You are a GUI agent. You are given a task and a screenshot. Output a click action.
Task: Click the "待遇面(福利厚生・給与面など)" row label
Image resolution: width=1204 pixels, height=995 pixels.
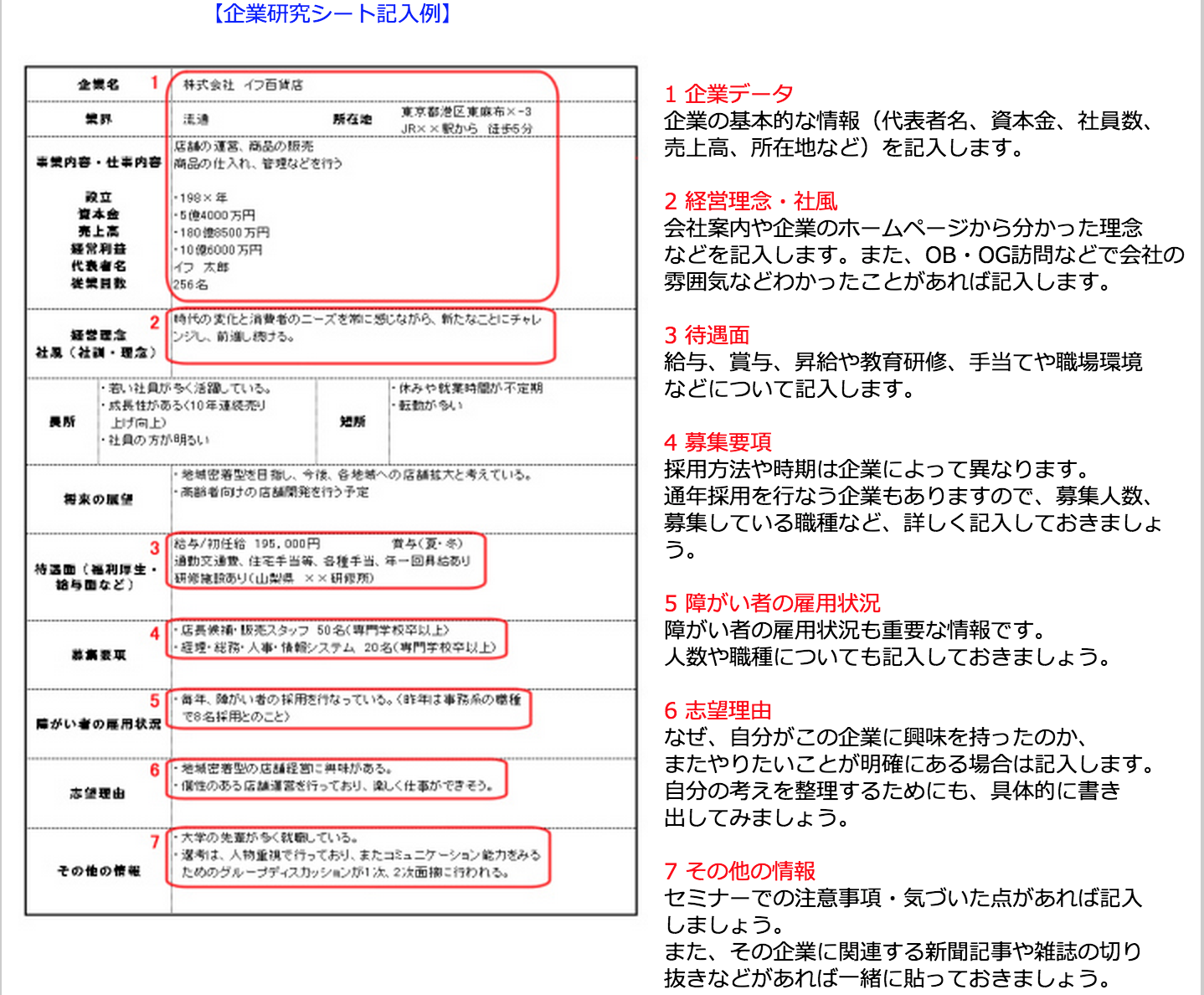(95, 576)
